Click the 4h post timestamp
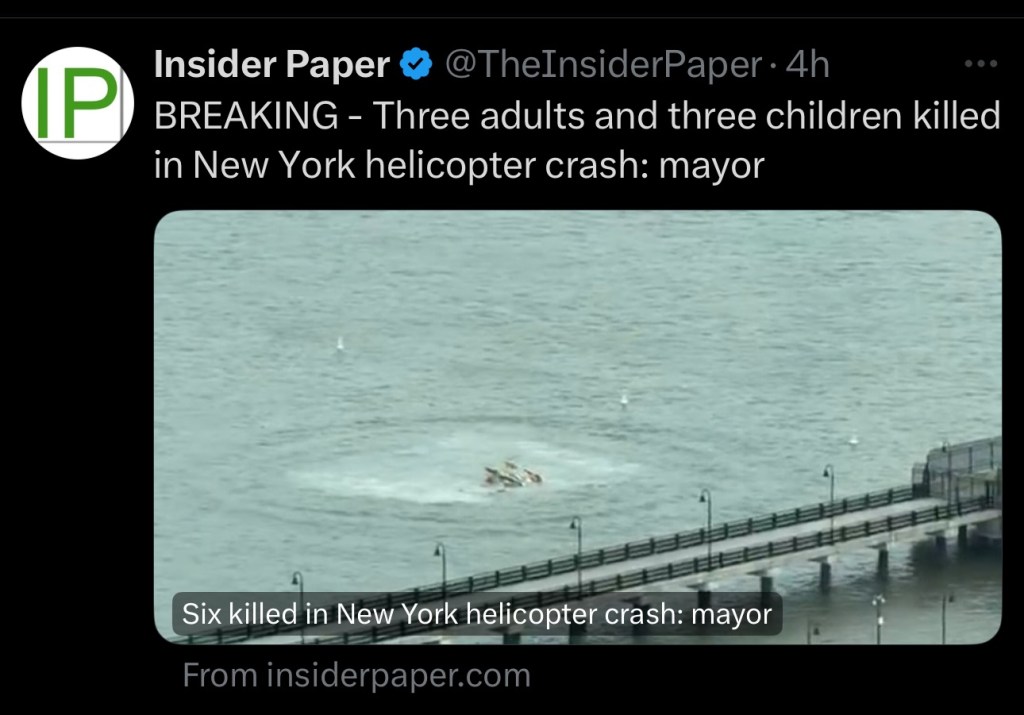Viewport: 1024px width, 715px height. click(x=807, y=65)
